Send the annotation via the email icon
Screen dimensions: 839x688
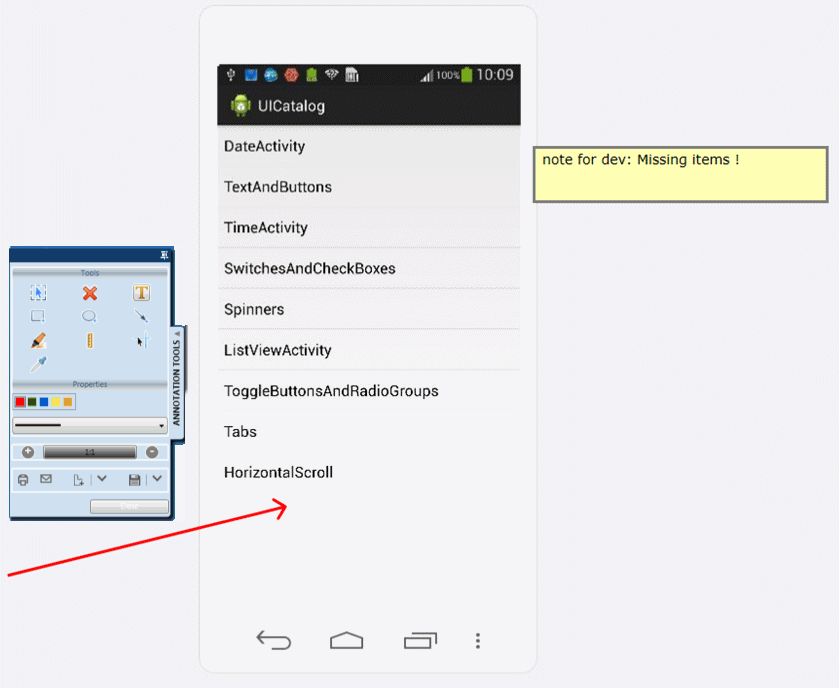[x=46, y=480]
